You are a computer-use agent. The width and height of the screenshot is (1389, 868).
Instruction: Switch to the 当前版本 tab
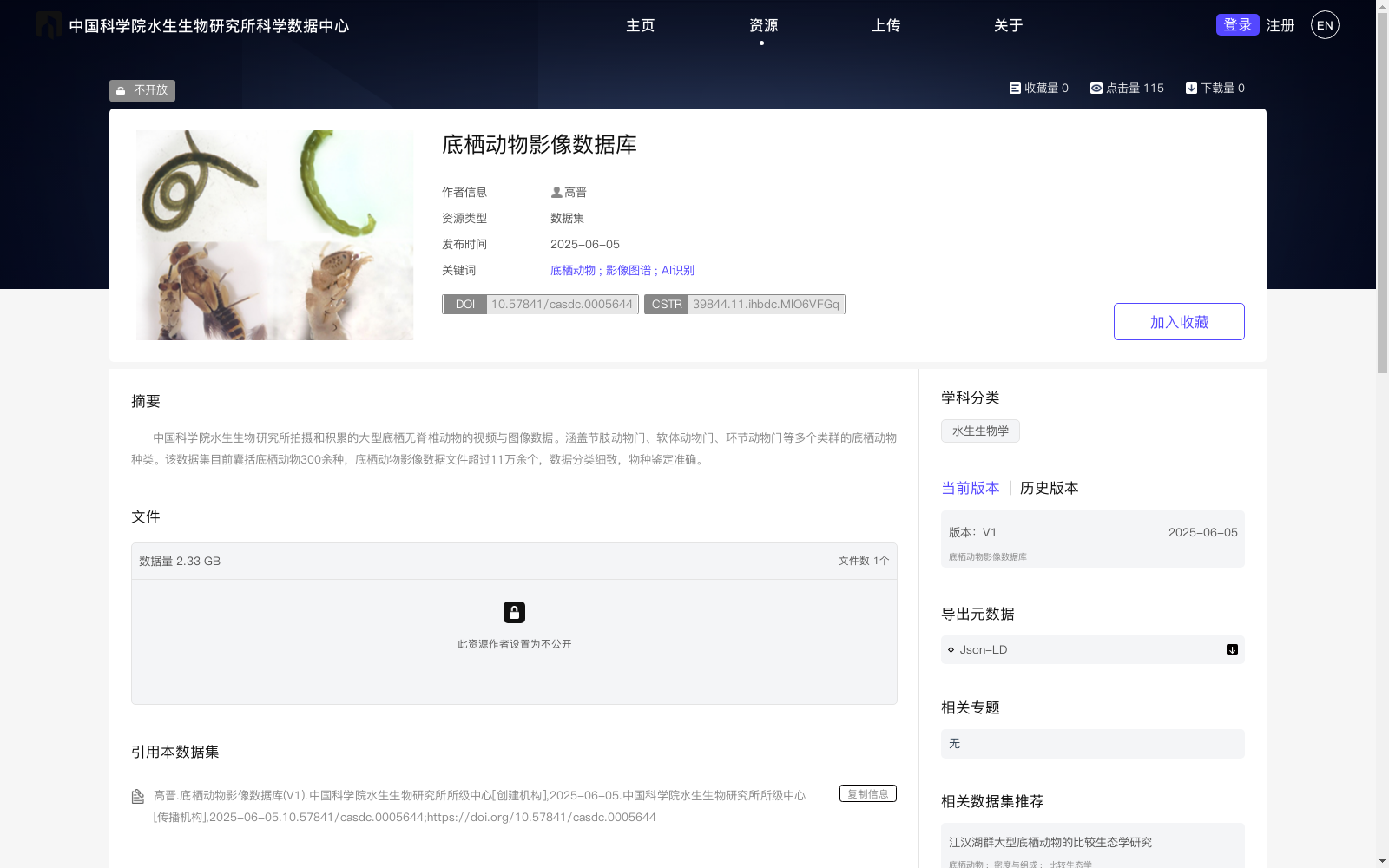pyautogui.click(x=971, y=488)
